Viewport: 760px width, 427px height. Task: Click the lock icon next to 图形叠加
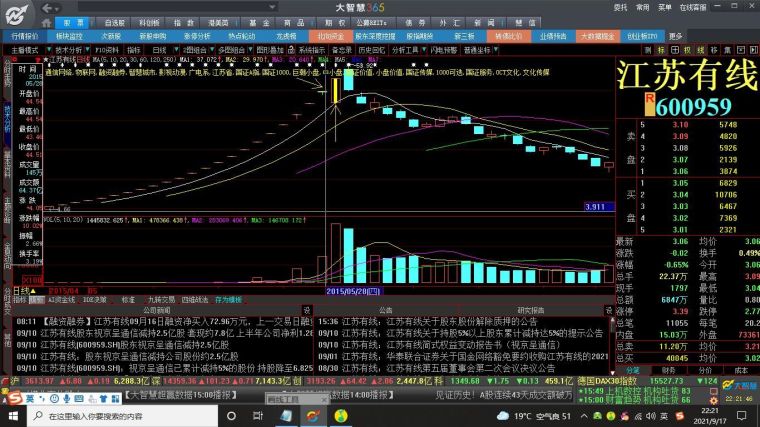pyautogui.click(x=291, y=49)
